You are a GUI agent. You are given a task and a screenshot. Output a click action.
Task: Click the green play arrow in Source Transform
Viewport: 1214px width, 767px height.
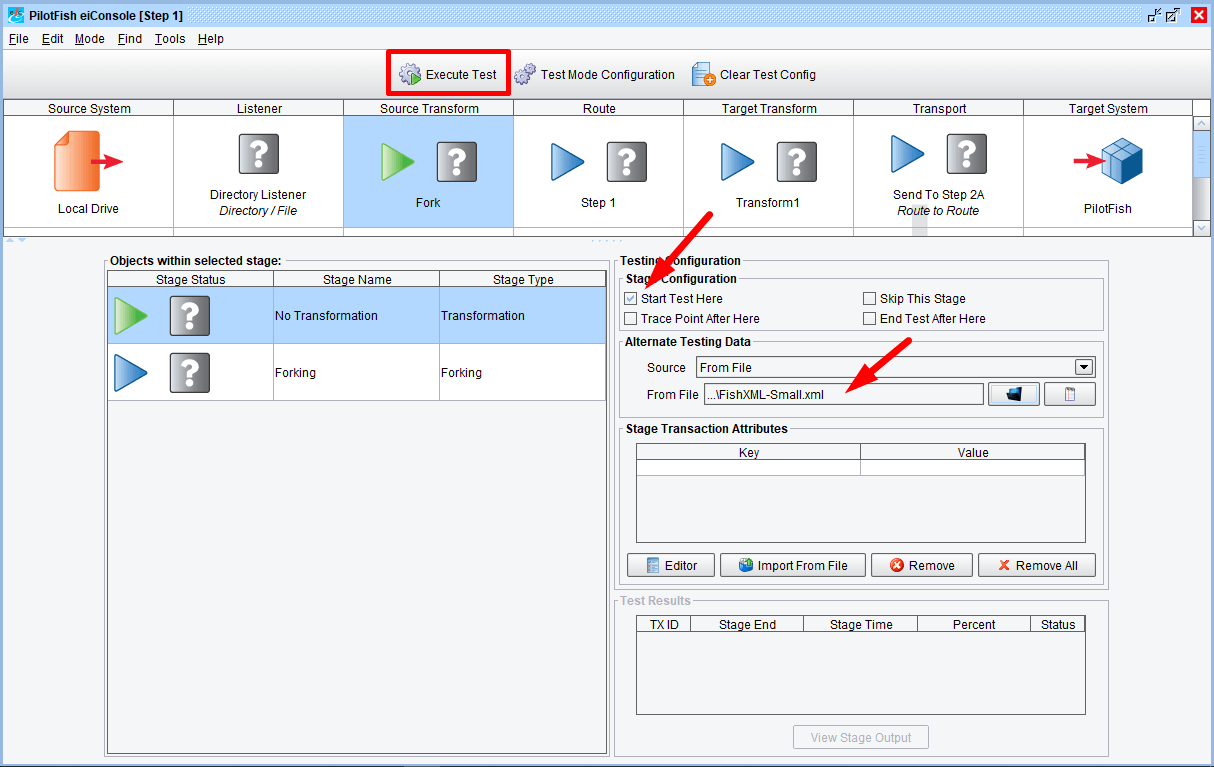coord(398,162)
